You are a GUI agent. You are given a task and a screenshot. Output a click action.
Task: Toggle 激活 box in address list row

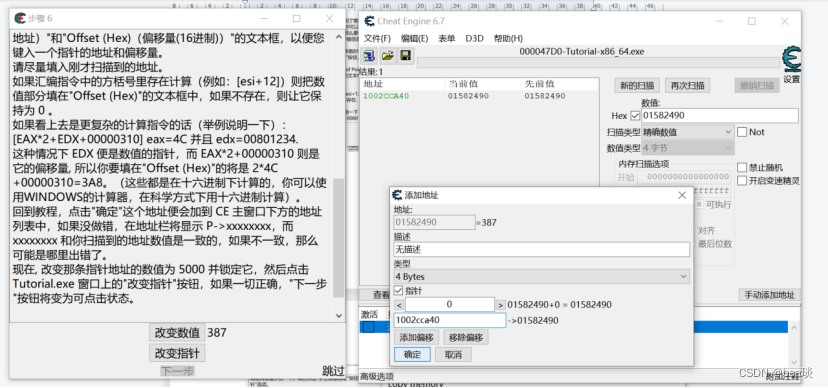pos(368,327)
